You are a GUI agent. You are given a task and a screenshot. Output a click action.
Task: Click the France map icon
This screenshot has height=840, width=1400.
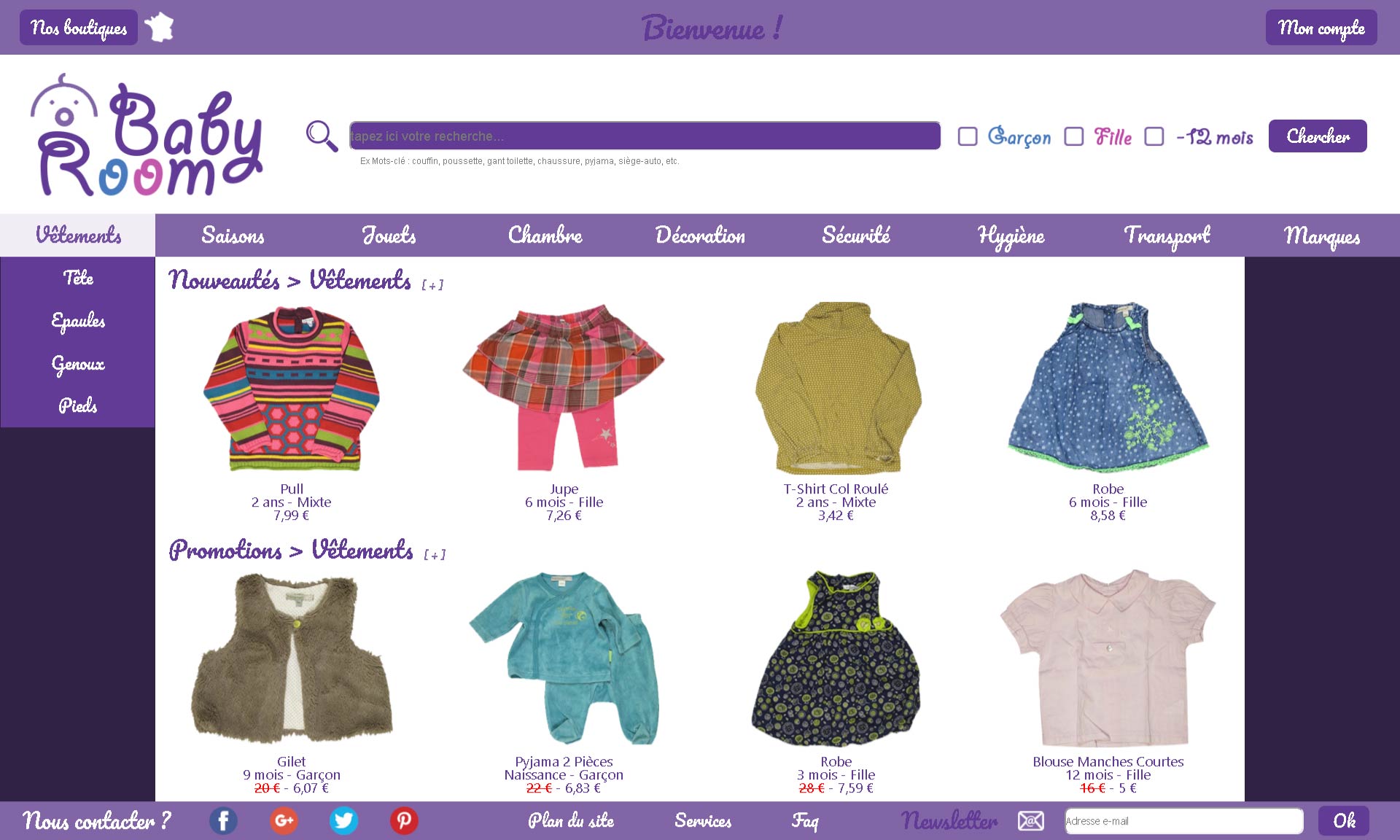[x=159, y=28]
